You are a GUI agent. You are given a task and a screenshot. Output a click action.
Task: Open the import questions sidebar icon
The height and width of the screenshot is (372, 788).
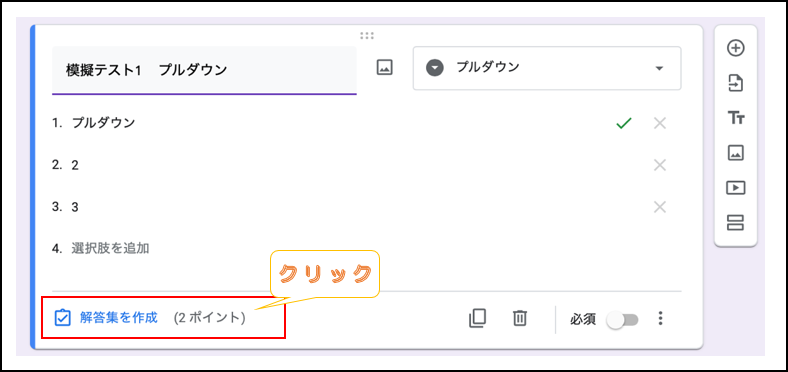(736, 83)
